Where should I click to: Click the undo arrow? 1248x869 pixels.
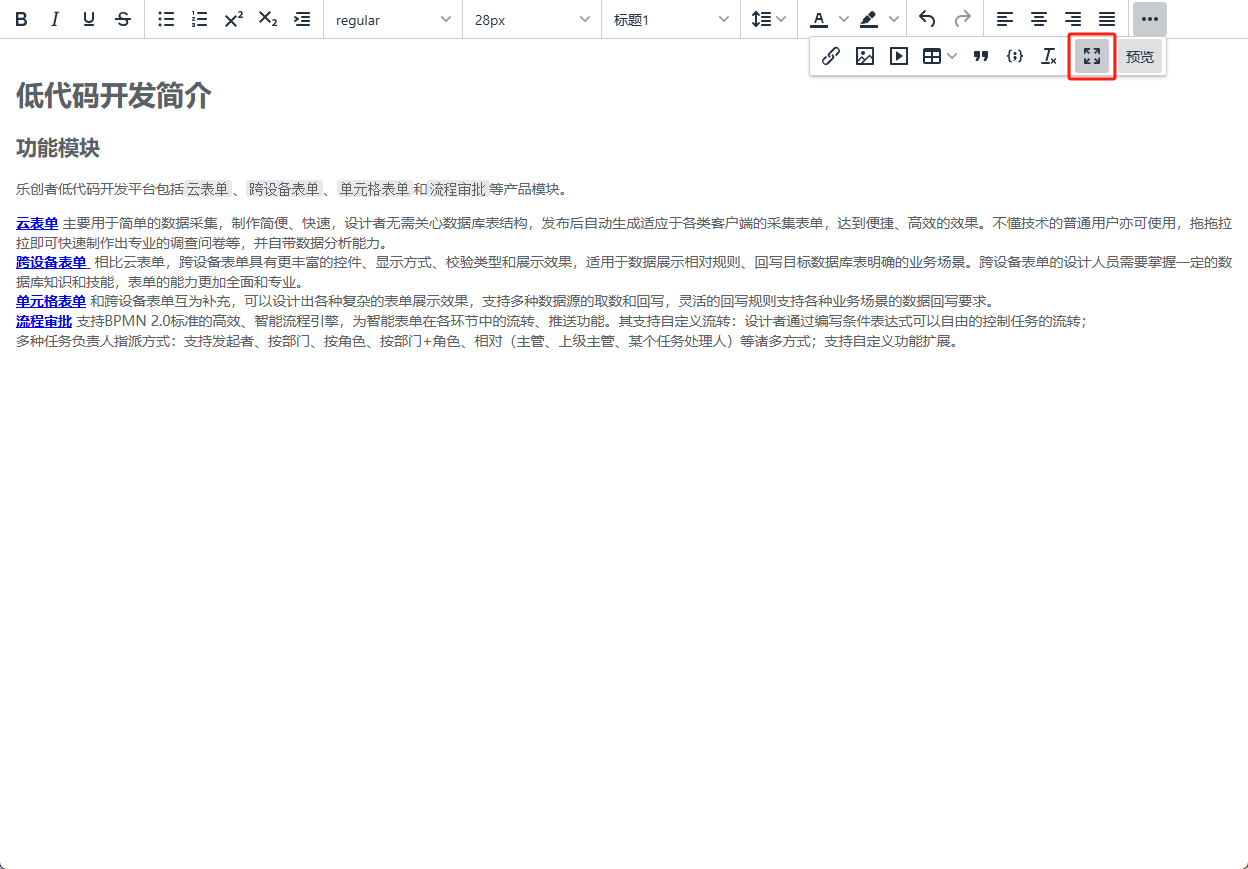coord(927,19)
